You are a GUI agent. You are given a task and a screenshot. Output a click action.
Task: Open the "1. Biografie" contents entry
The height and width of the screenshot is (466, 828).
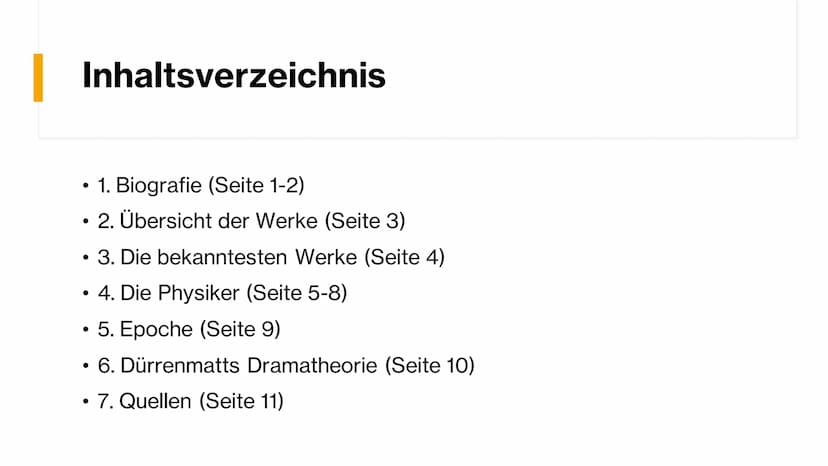pyautogui.click(x=150, y=185)
